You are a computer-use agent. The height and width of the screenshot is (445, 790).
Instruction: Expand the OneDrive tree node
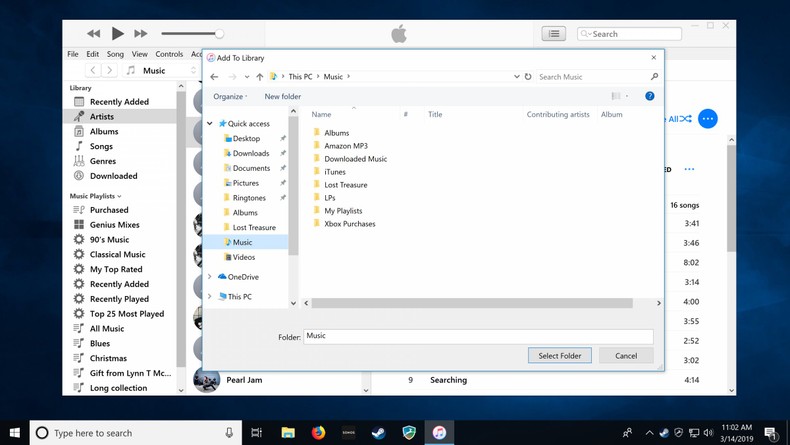click(210, 277)
